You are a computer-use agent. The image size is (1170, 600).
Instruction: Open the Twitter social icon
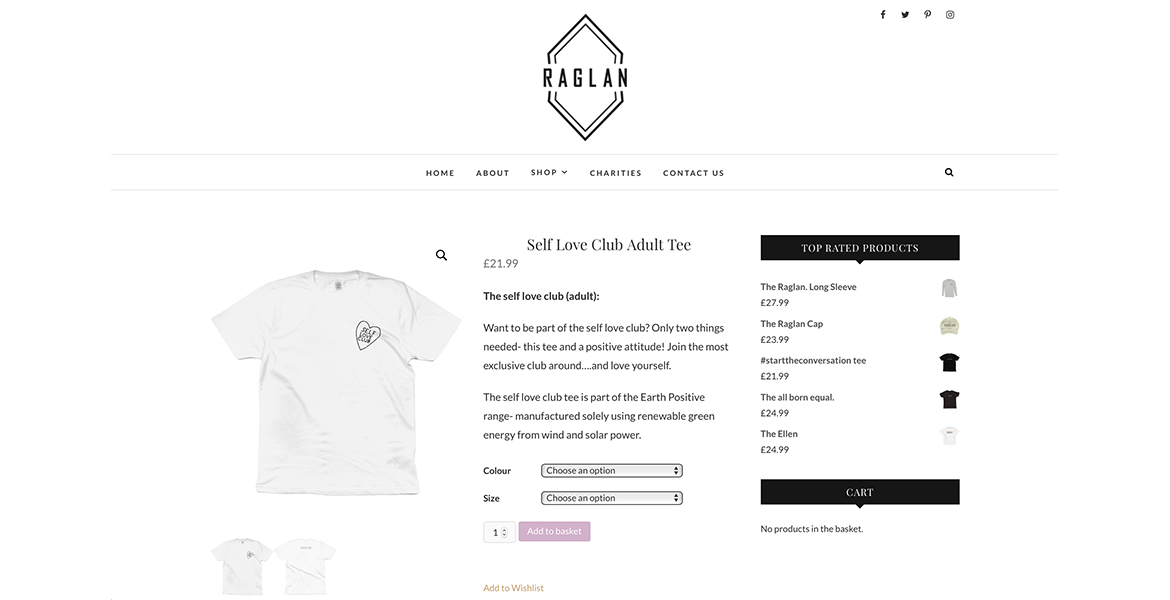click(905, 14)
